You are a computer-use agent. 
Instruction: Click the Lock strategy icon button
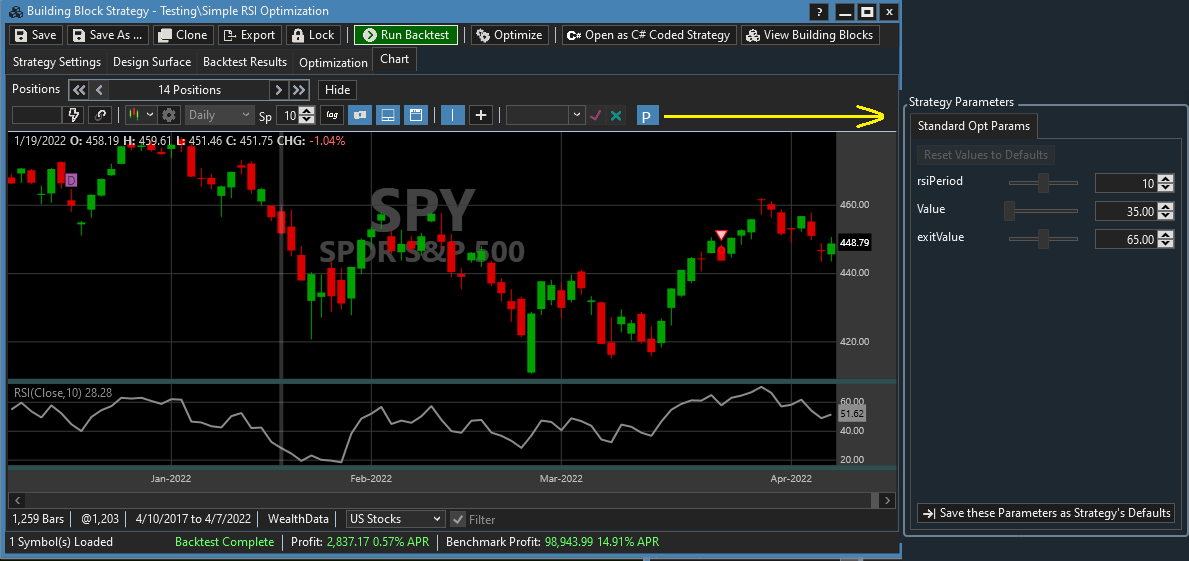pyautogui.click(x=313, y=35)
